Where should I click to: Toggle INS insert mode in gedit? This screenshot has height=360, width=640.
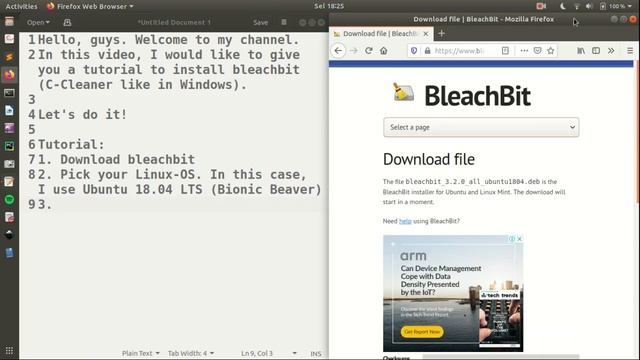tap(316, 353)
